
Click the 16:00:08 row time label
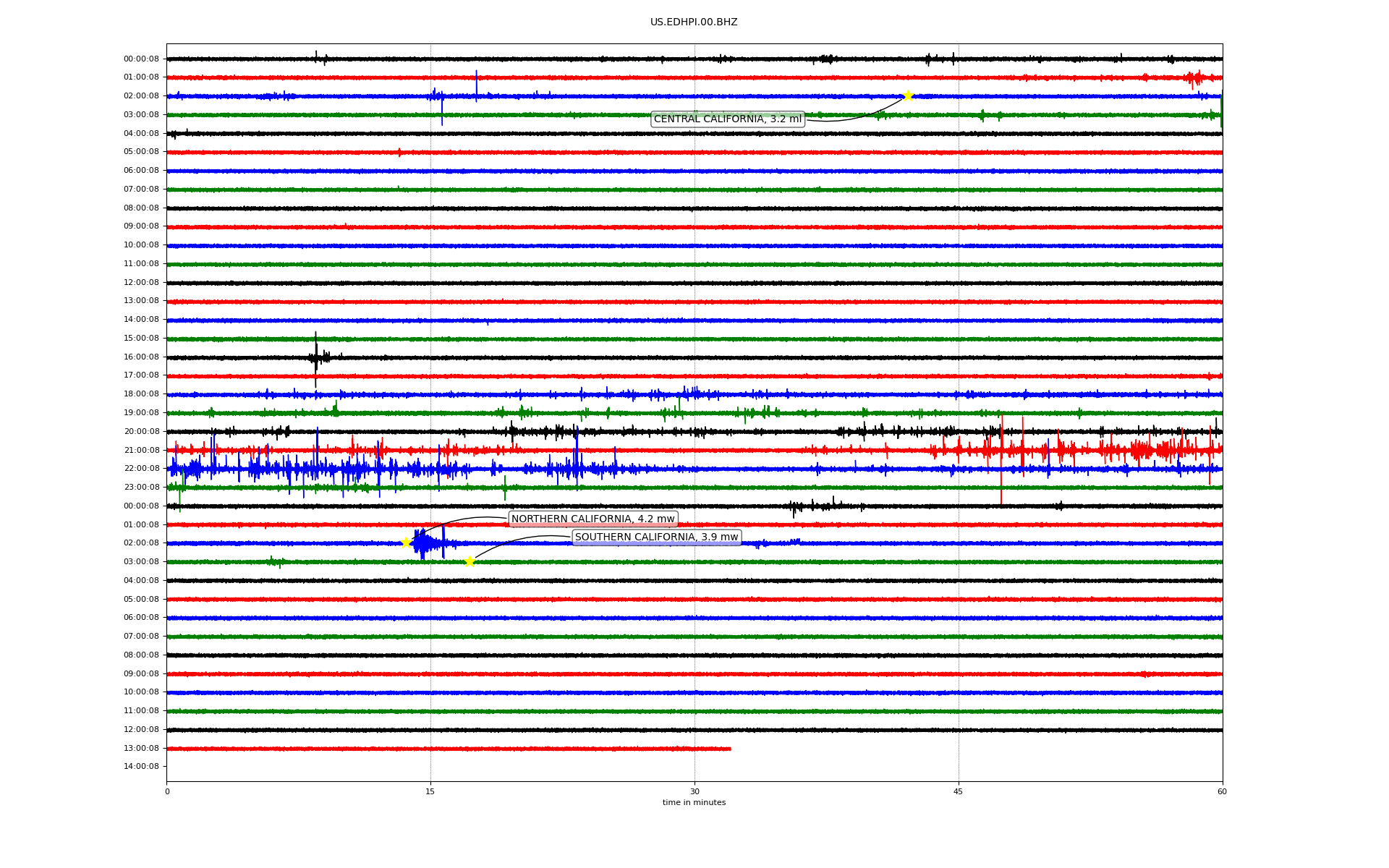pos(141,357)
